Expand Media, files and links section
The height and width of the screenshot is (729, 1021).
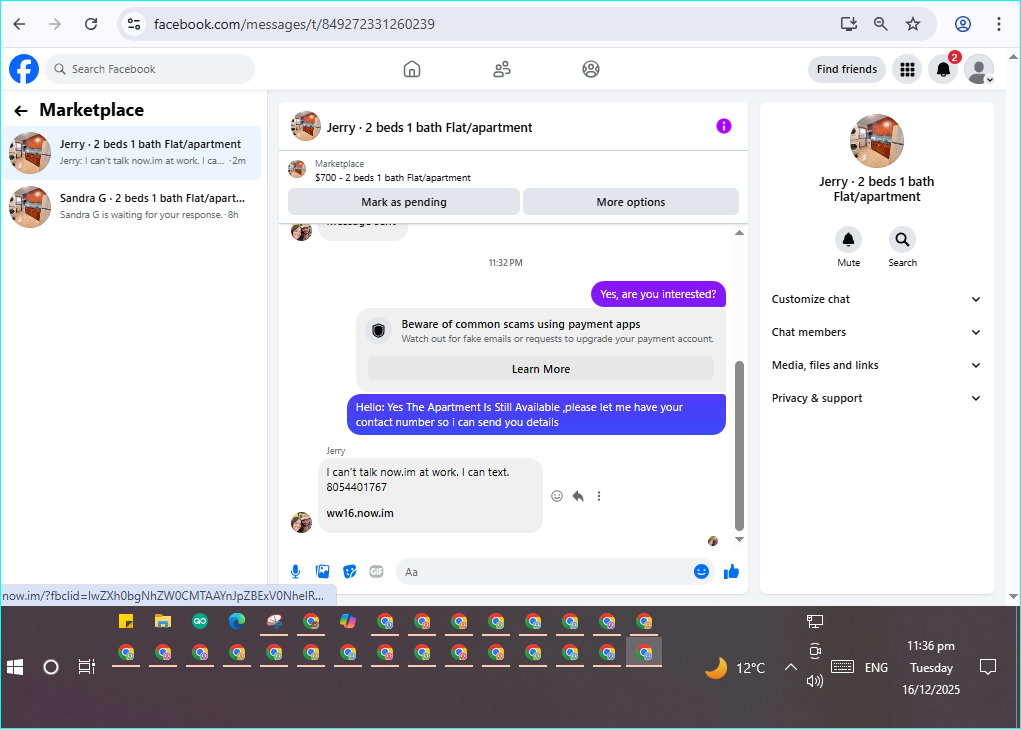coord(876,365)
